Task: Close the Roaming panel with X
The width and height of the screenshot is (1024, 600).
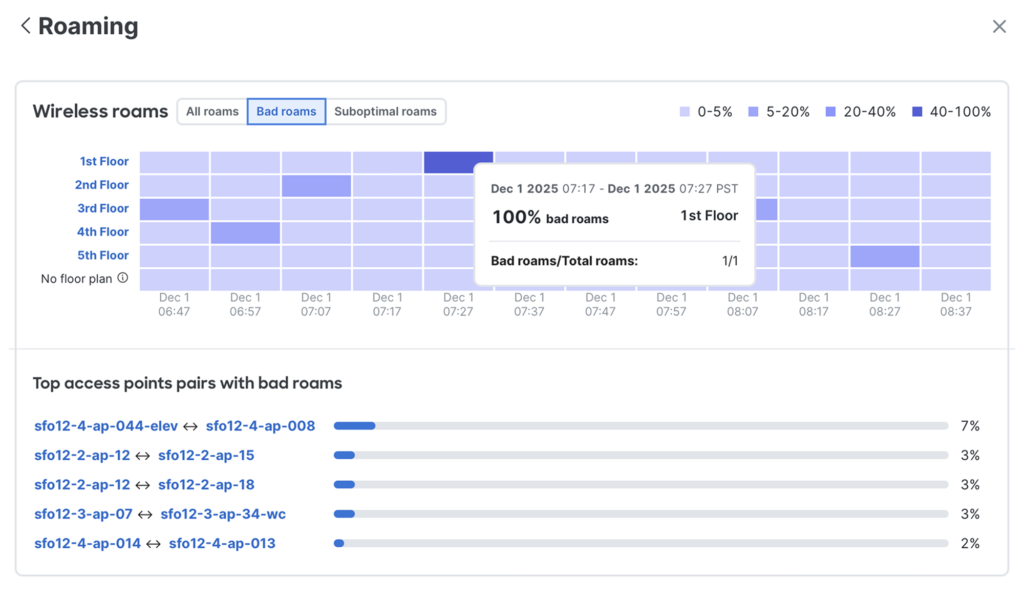Action: click(x=998, y=27)
